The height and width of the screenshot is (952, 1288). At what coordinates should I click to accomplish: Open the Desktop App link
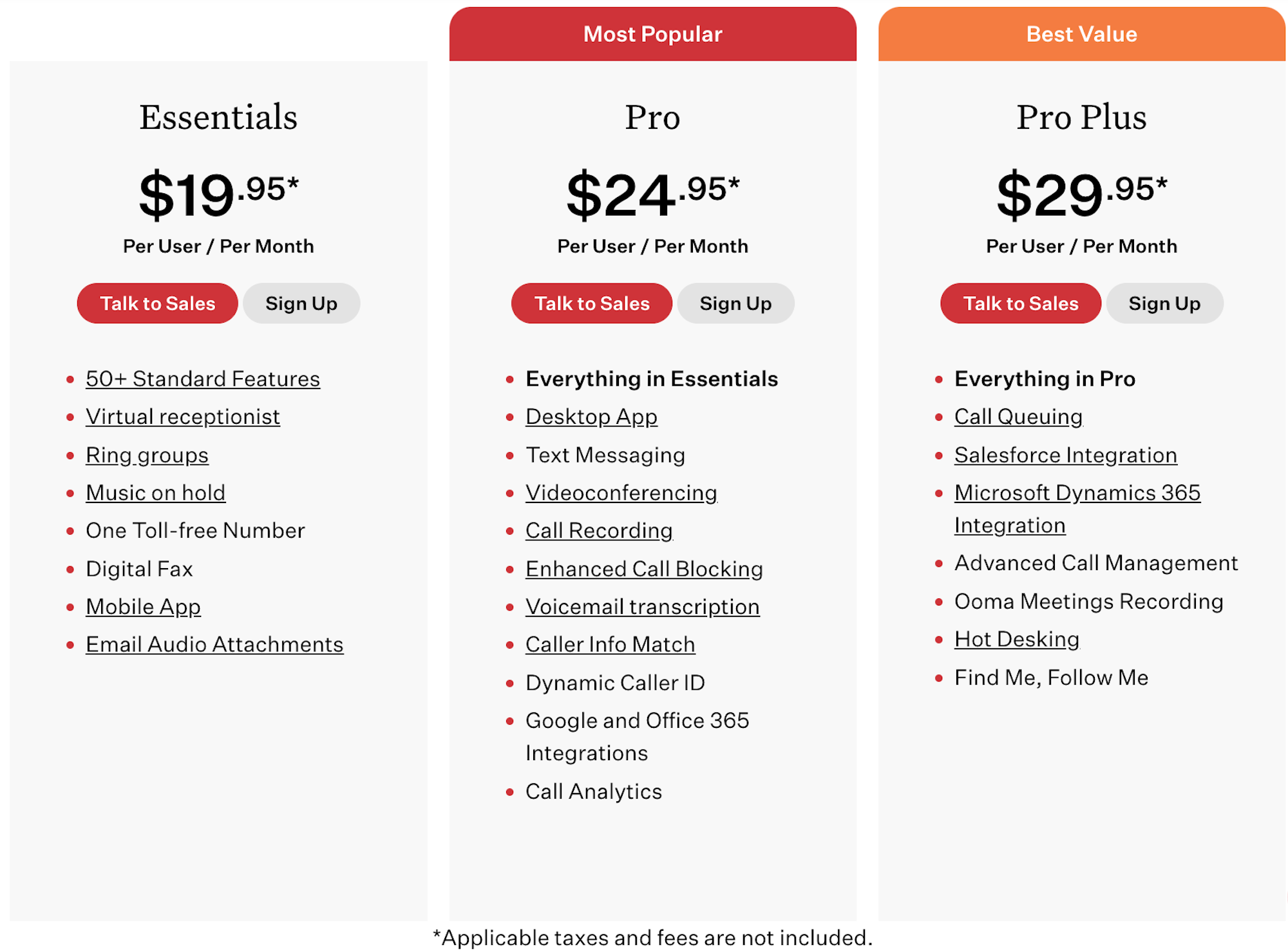[x=591, y=417]
